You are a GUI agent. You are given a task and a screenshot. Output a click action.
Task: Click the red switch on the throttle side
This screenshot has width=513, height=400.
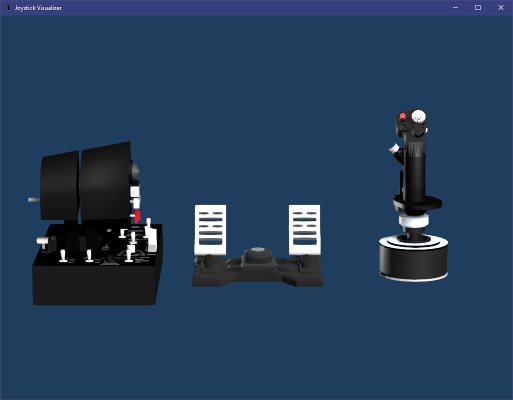(137, 216)
